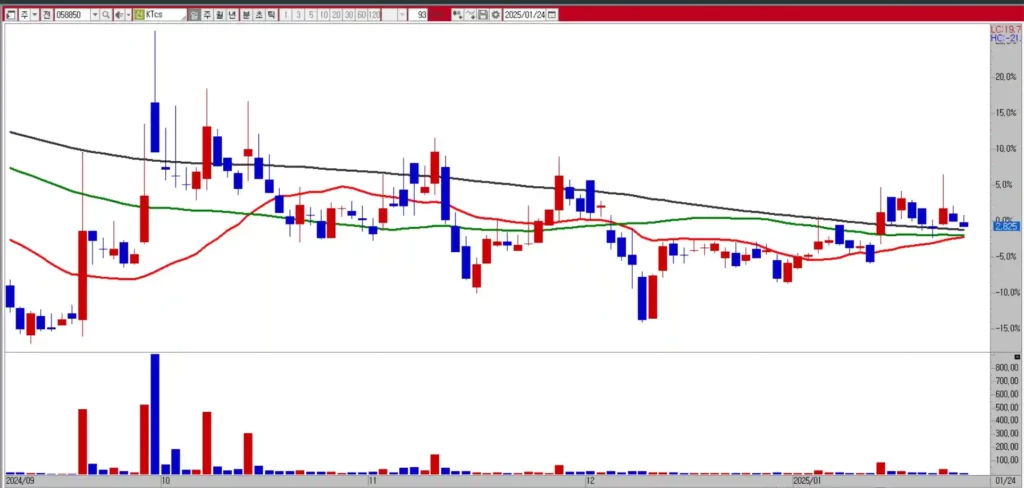Click the stock code field 058850

(x=72, y=15)
